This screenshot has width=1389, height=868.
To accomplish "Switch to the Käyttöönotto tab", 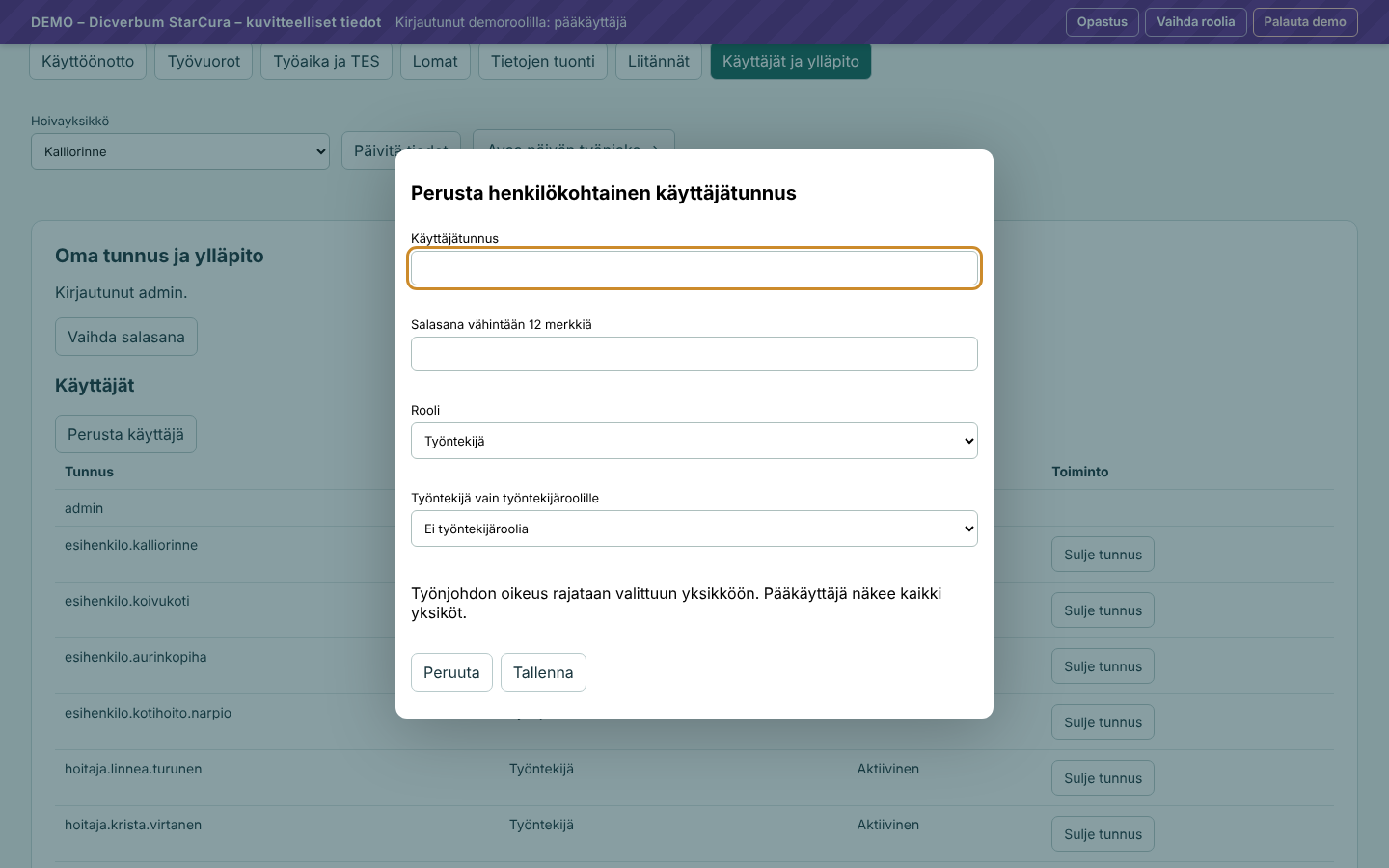I will (88, 61).
